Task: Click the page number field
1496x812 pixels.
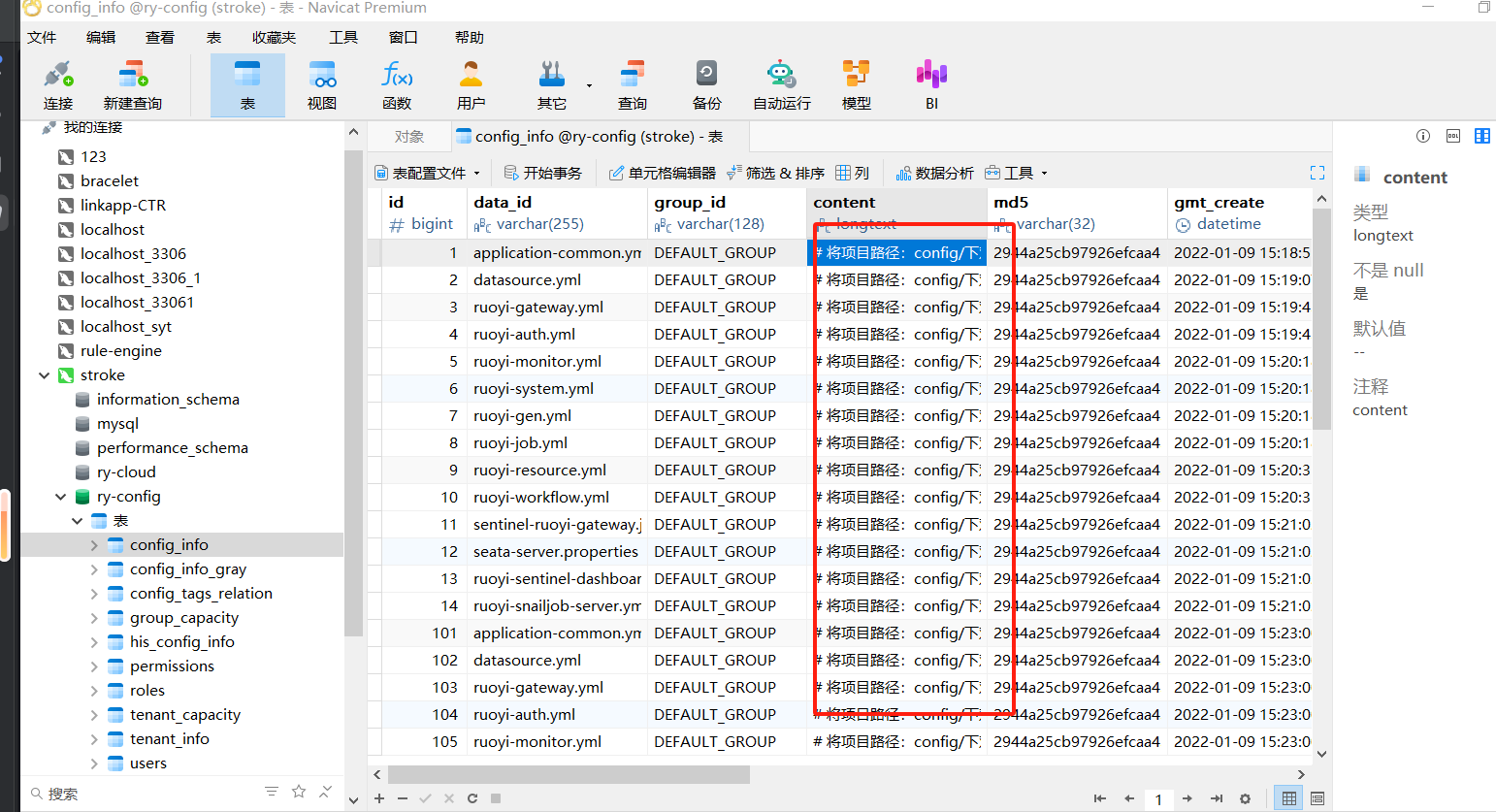Action: [x=1158, y=798]
